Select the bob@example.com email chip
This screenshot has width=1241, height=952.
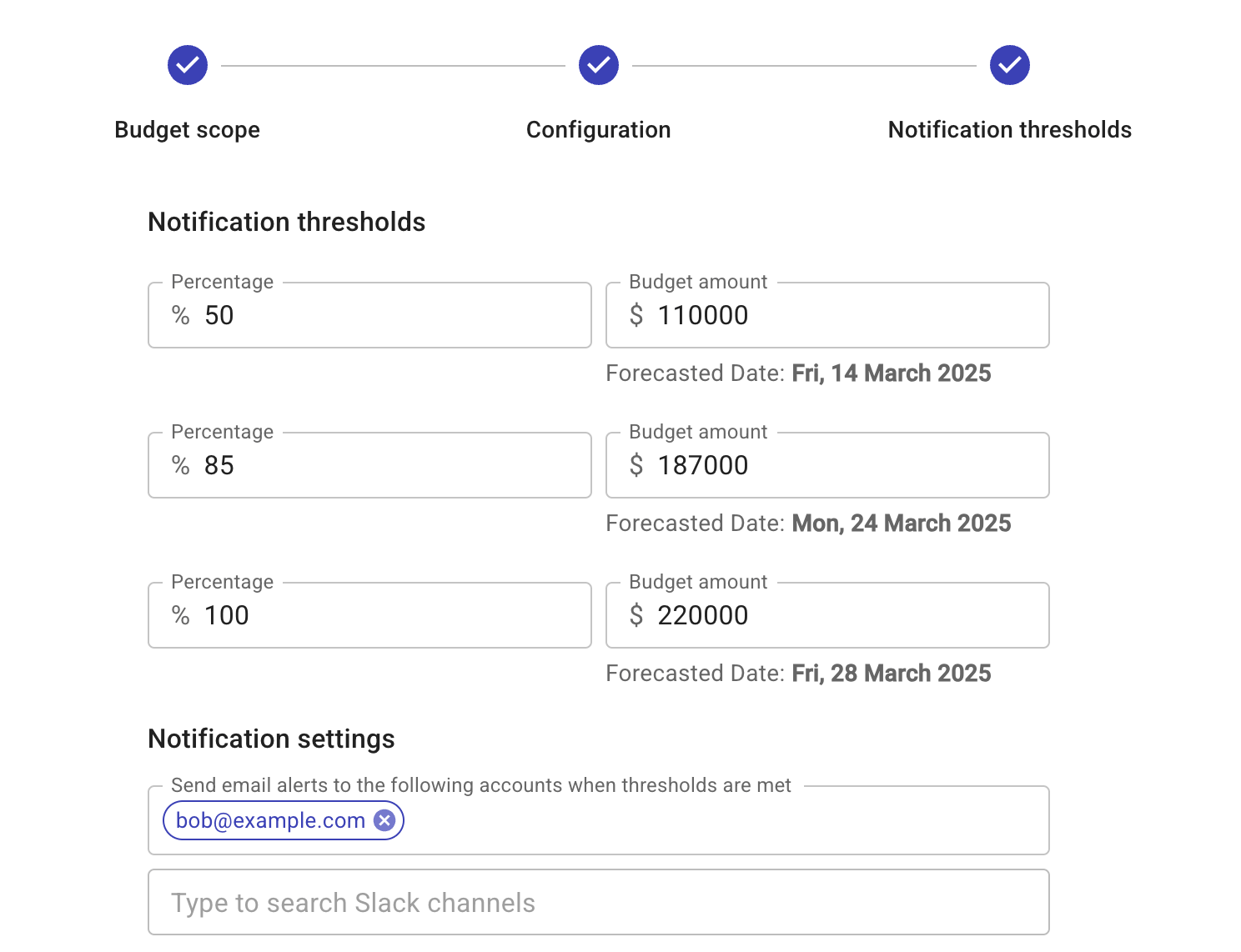[269, 820]
